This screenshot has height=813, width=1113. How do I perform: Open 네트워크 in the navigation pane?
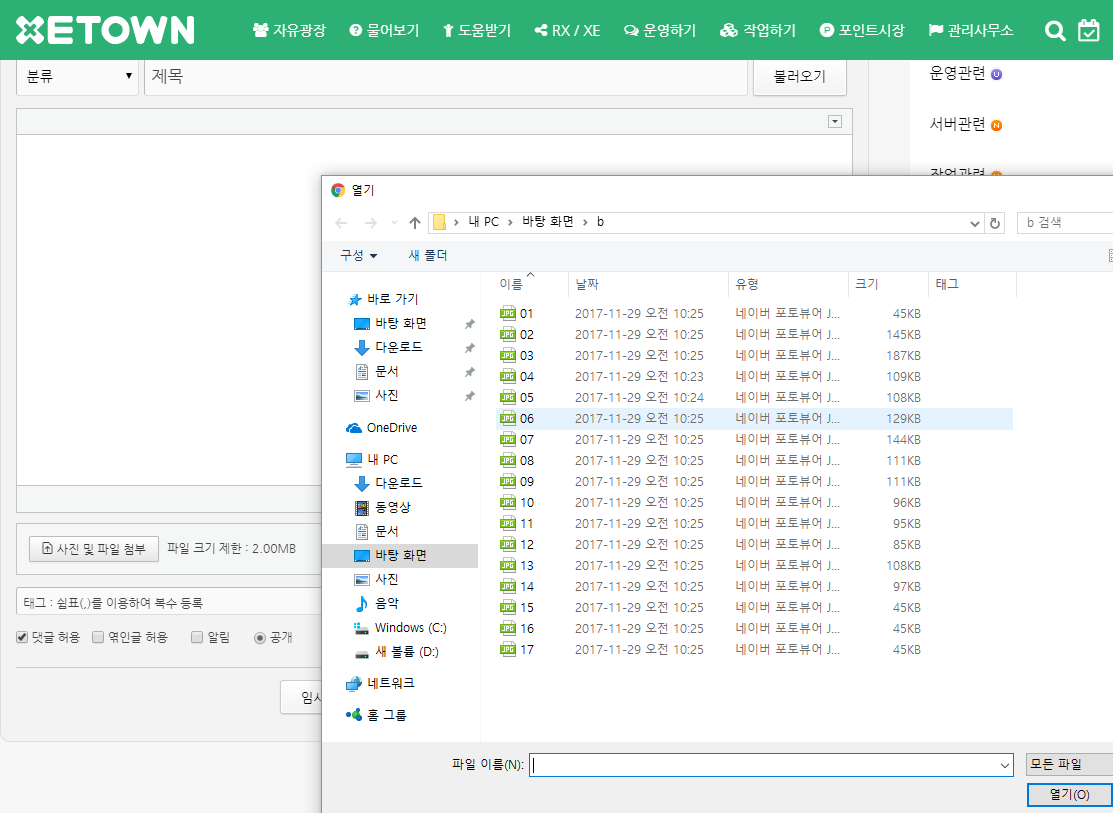390,683
